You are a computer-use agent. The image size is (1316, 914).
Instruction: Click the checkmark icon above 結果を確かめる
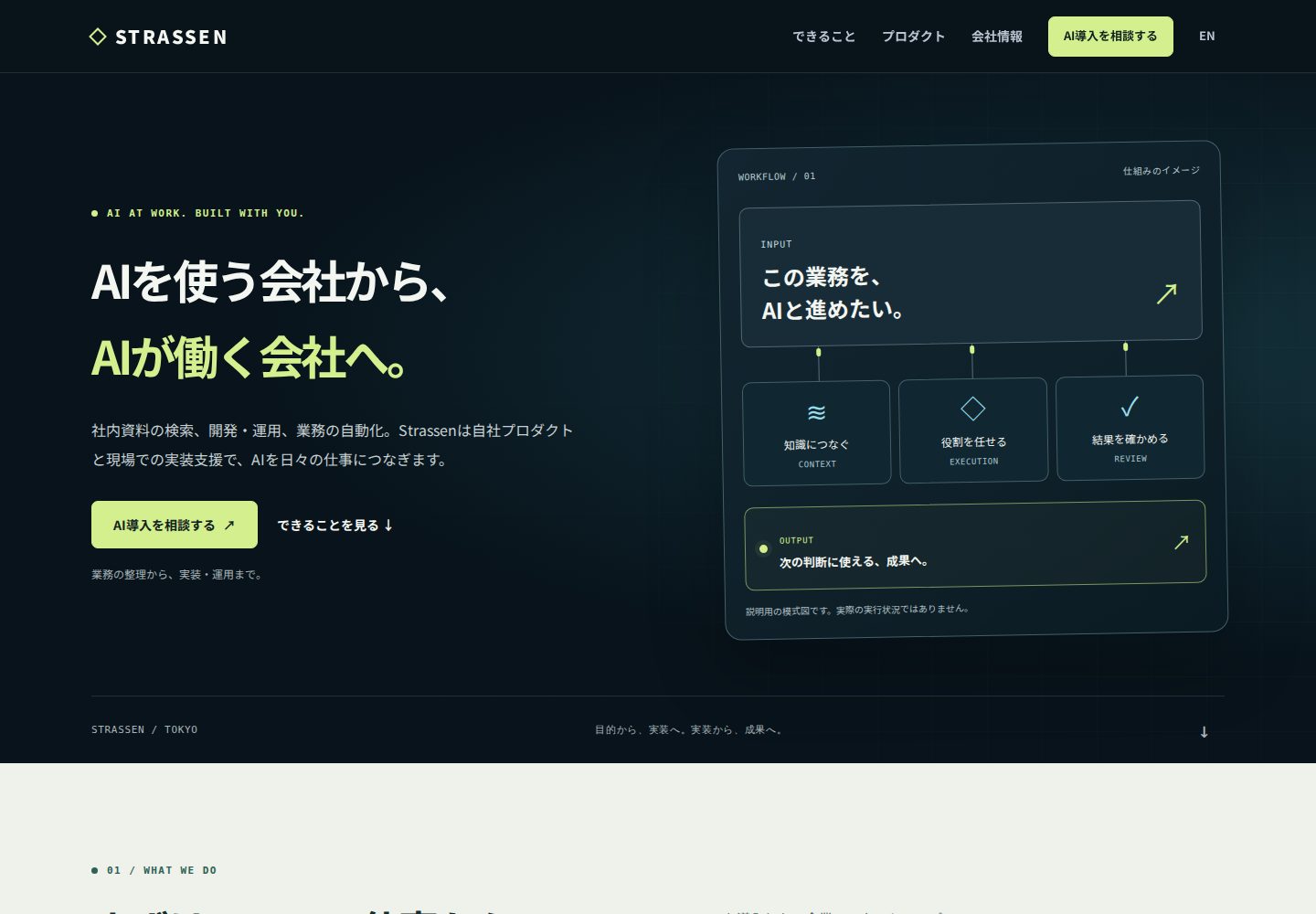point(1130,406)
